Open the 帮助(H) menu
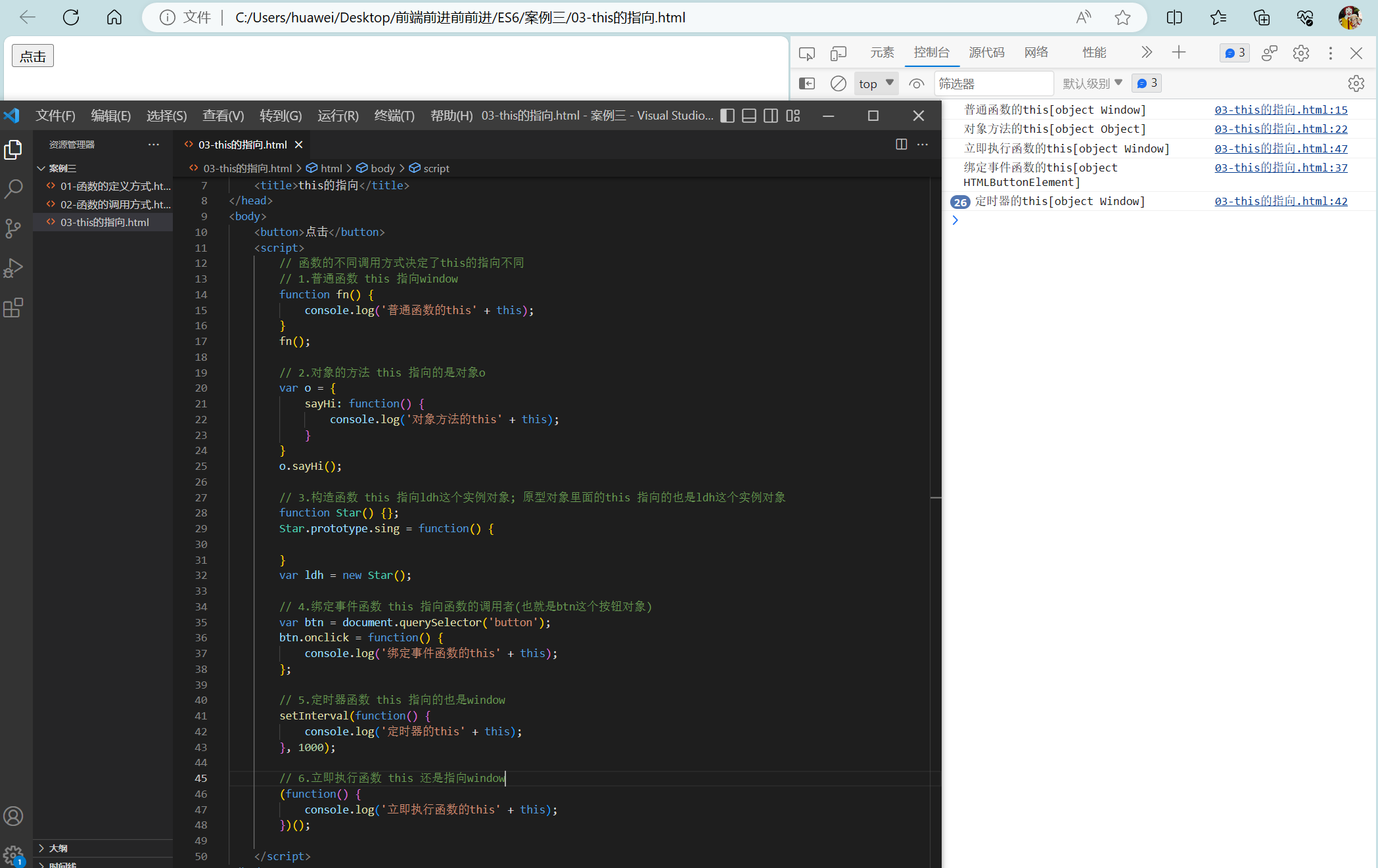 click(451, 116)
